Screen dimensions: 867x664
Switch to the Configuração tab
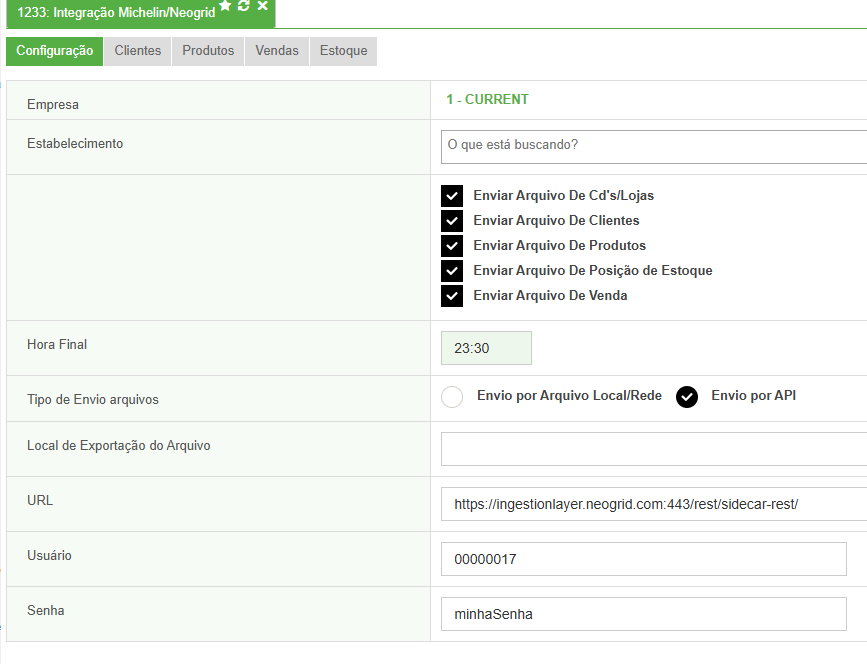tap(54, 51)
